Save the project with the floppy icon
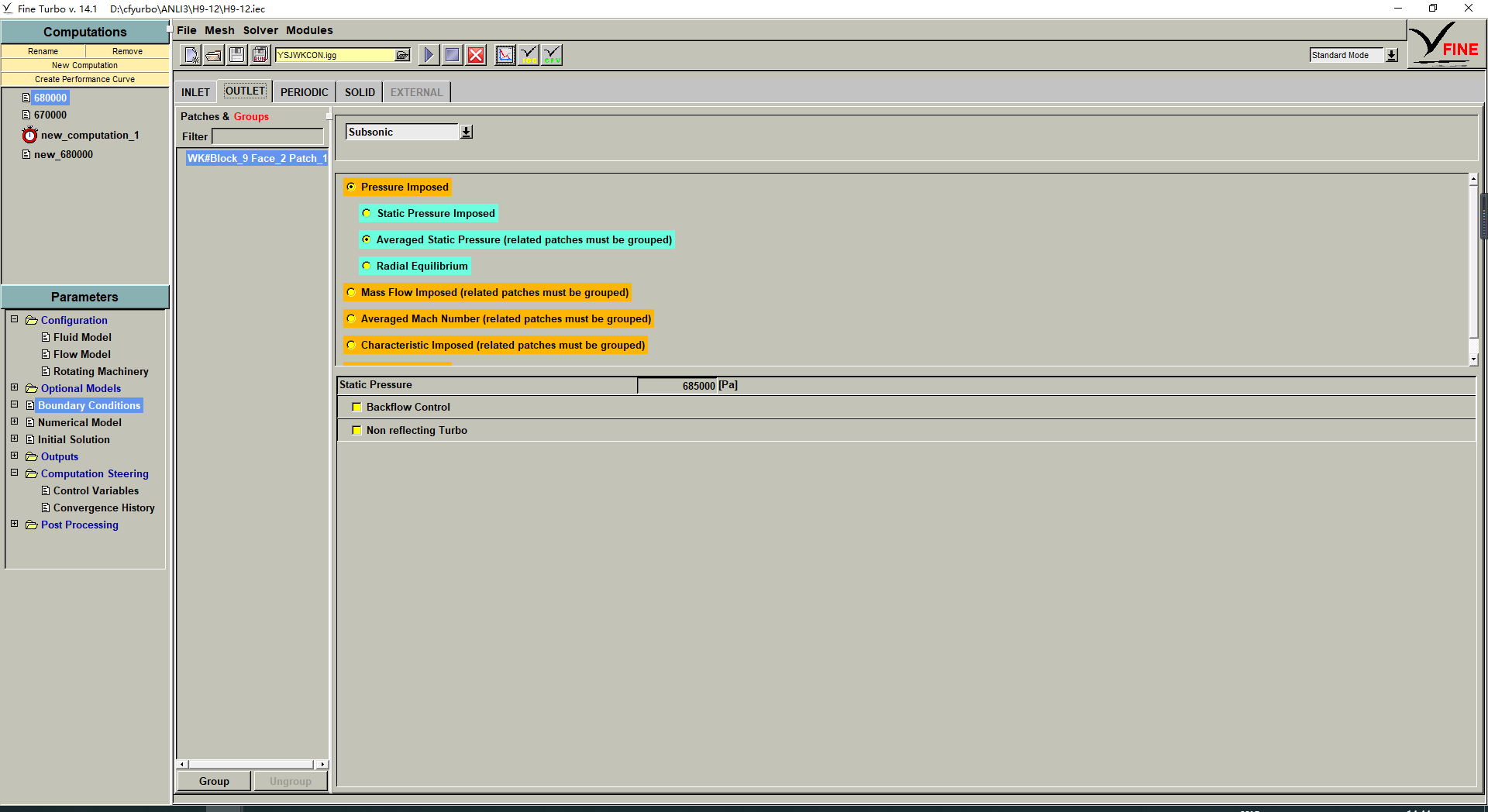The width and height of the screenshot is (1488, 812). point(237,55)
